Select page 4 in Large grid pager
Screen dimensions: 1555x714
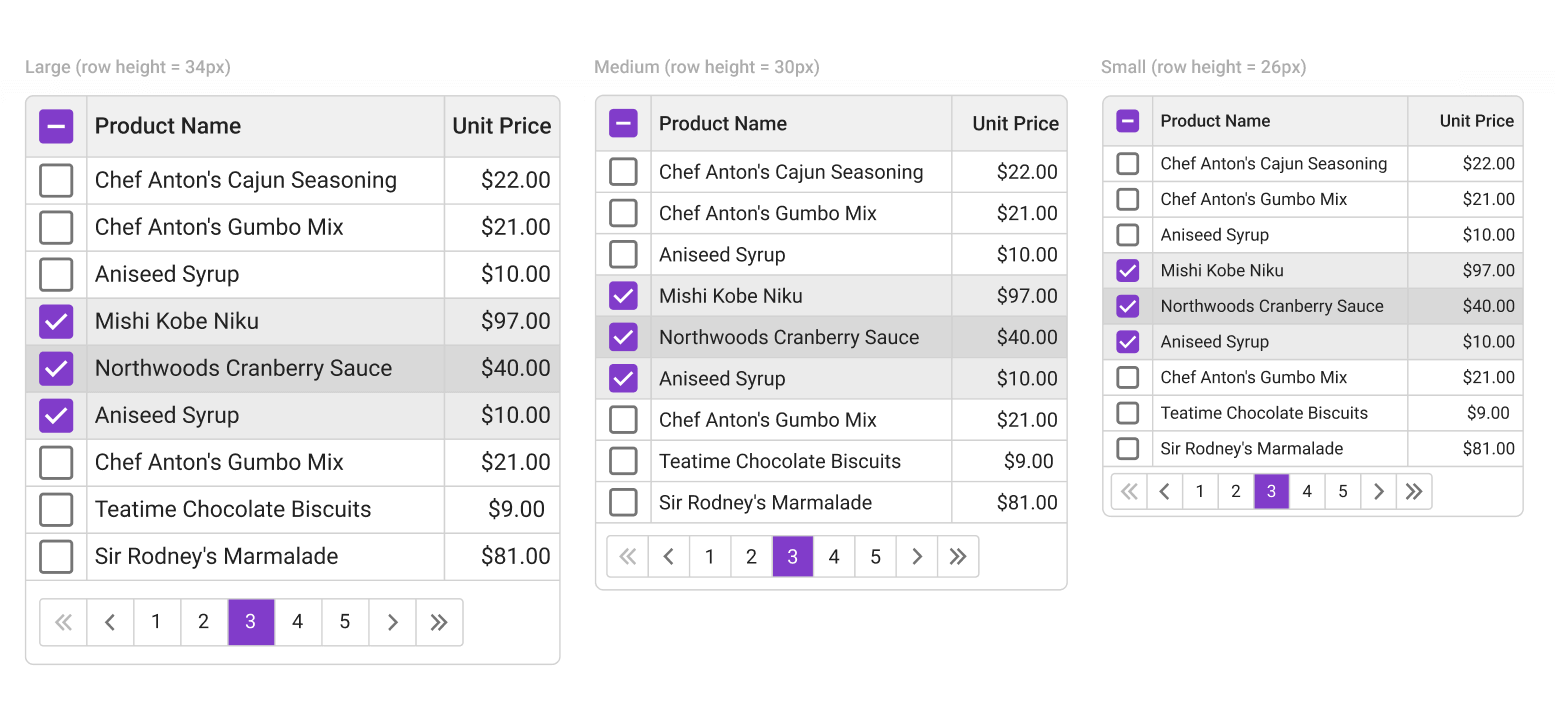297,622
